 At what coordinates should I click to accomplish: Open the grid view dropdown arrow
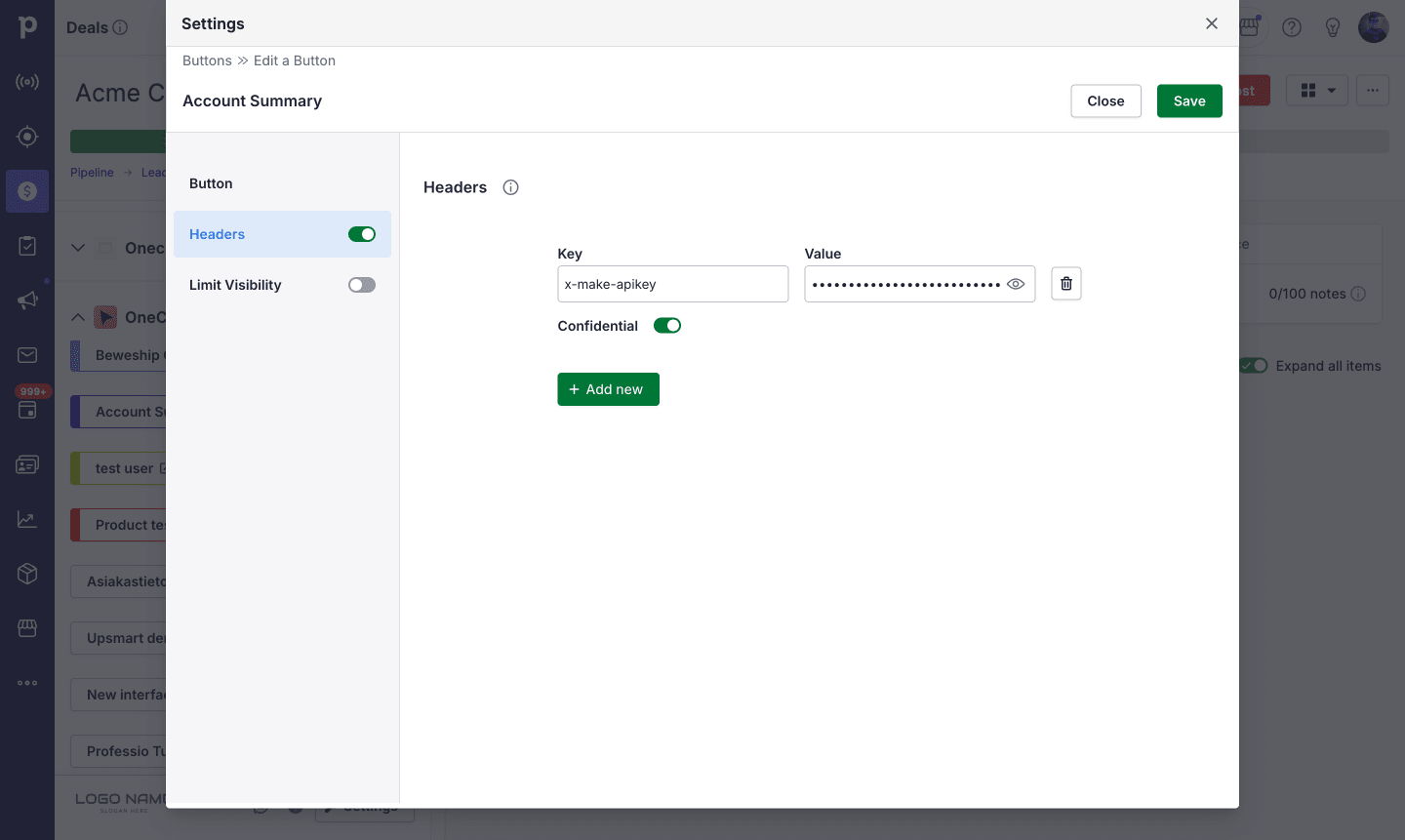[1332, 91]
